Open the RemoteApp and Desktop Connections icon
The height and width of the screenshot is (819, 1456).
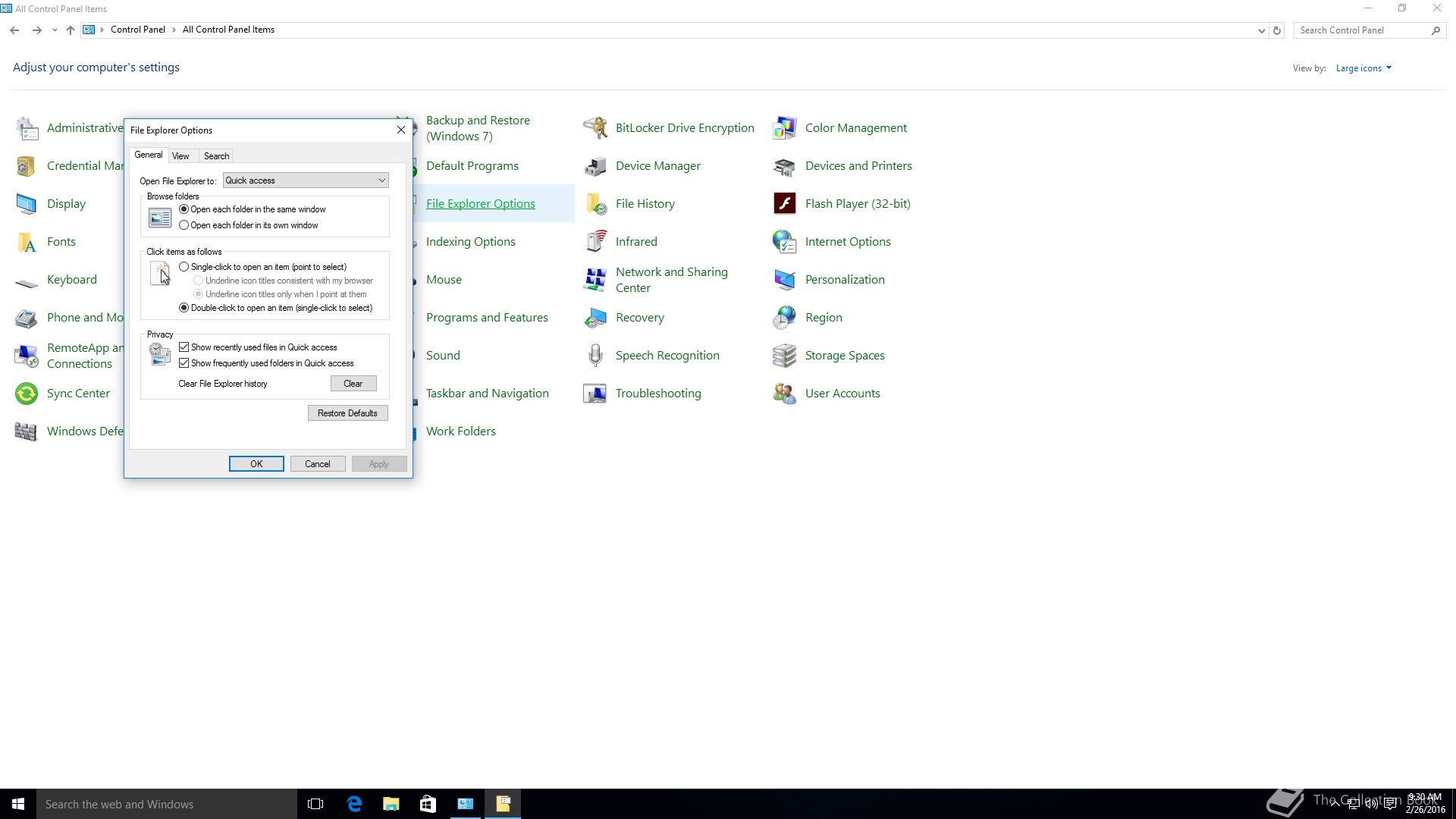(x=27, y=356)
